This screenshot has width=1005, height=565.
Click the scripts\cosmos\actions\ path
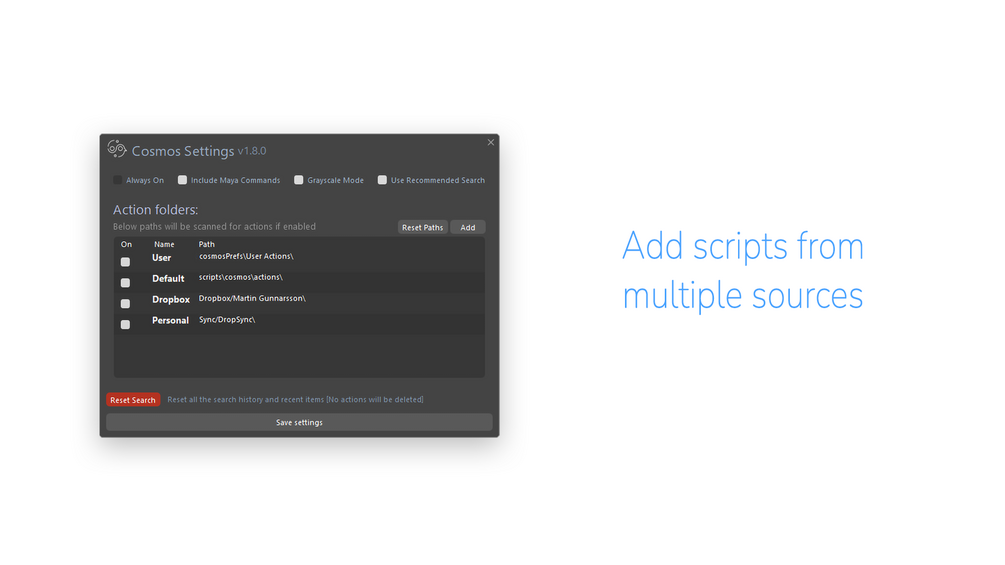(x=240, y=277)
